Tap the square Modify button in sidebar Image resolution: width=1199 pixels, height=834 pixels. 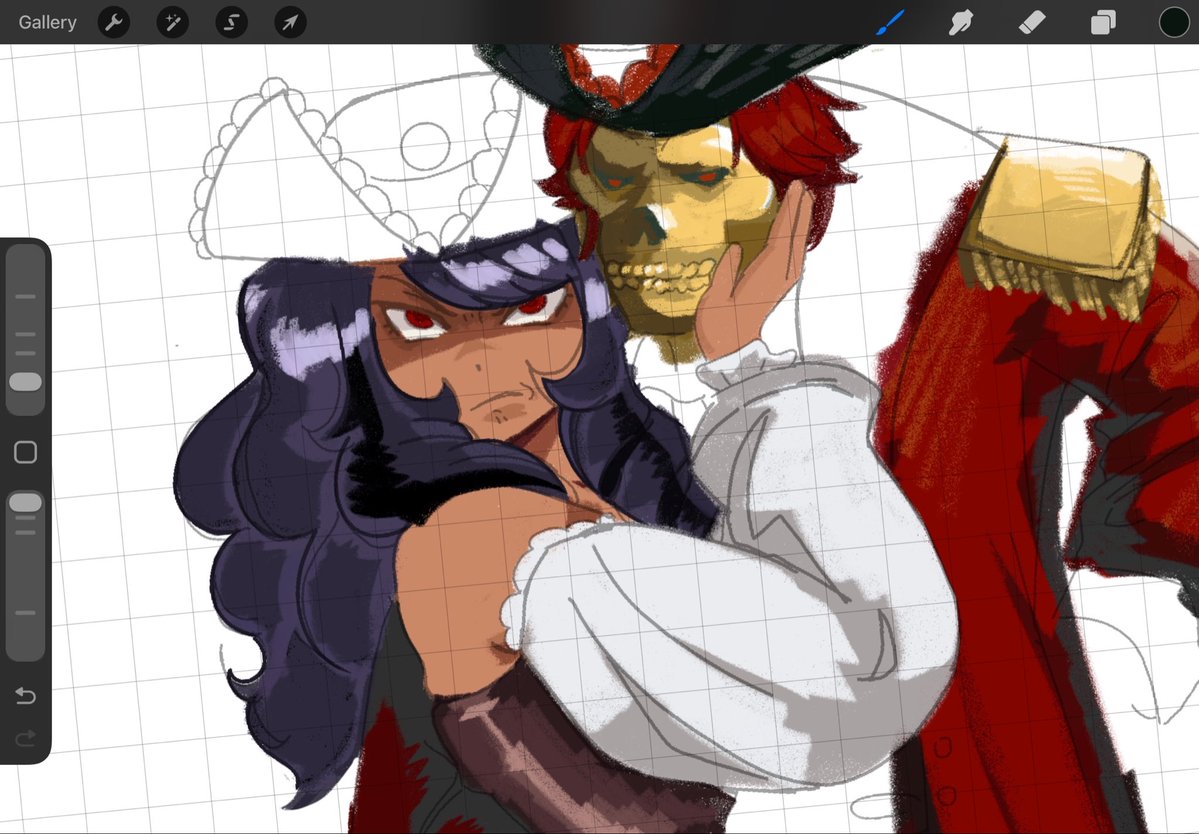[x=25, y=453]
